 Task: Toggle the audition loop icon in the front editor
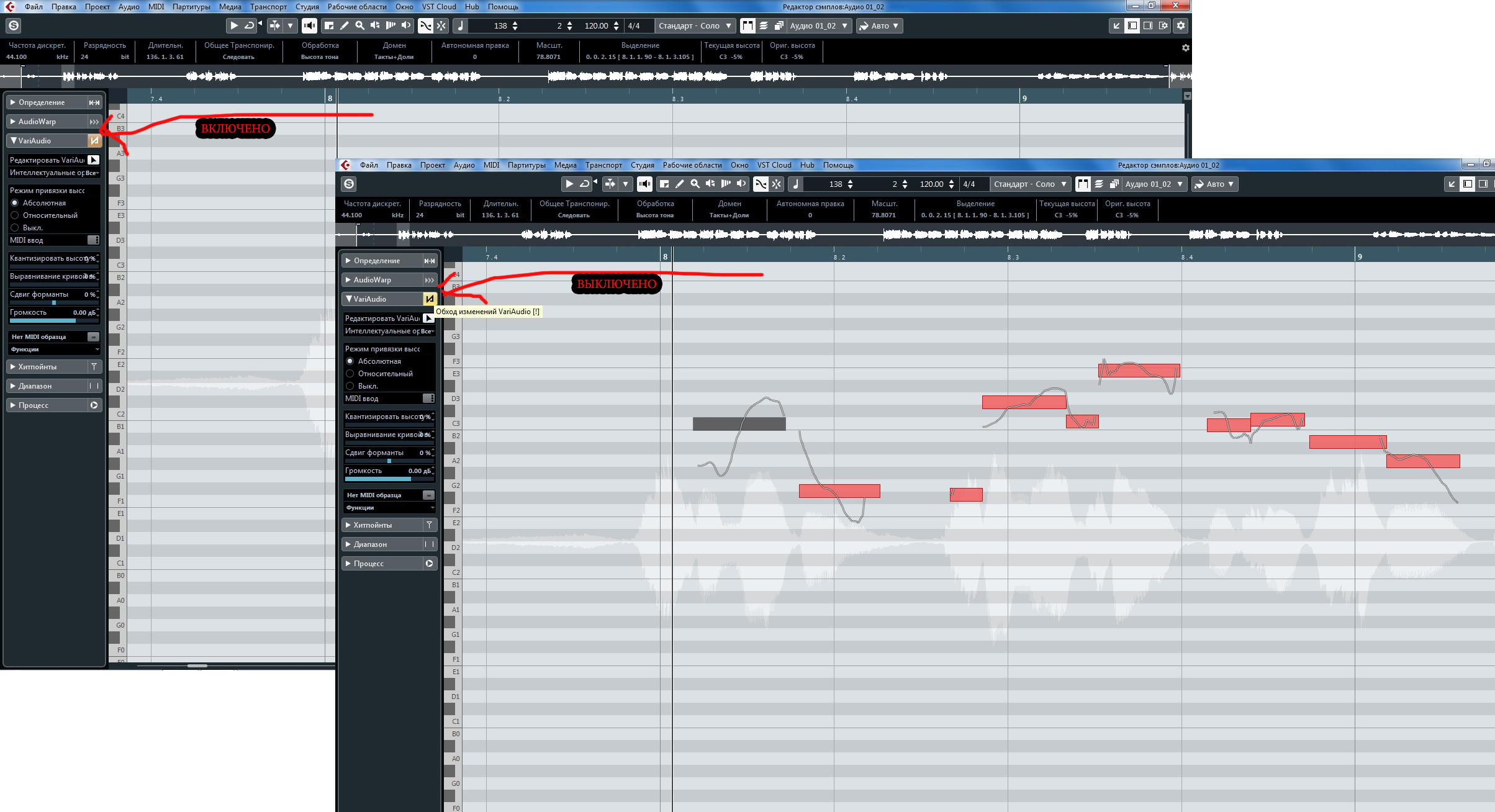pyautogui.click(x=584, y=184)
